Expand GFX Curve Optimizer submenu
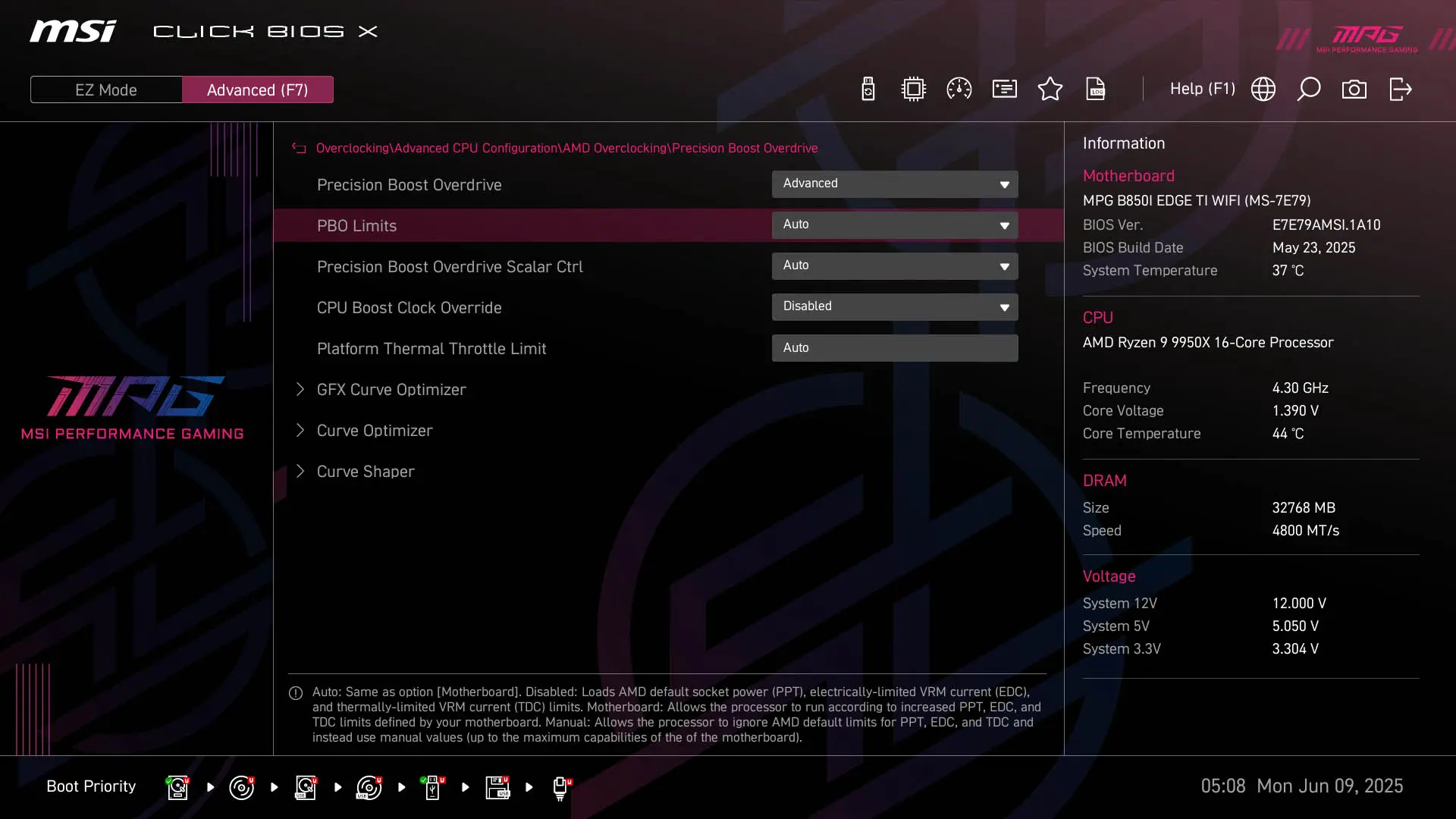 pos(391,389)
